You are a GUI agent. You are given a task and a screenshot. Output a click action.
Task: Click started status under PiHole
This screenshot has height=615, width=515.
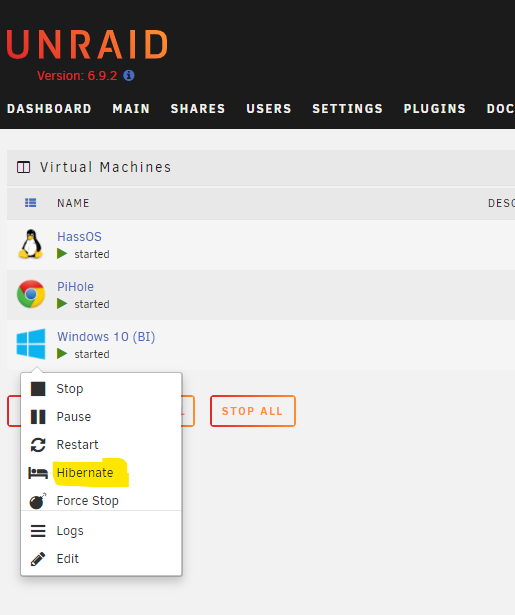click(x=92, y=304)
